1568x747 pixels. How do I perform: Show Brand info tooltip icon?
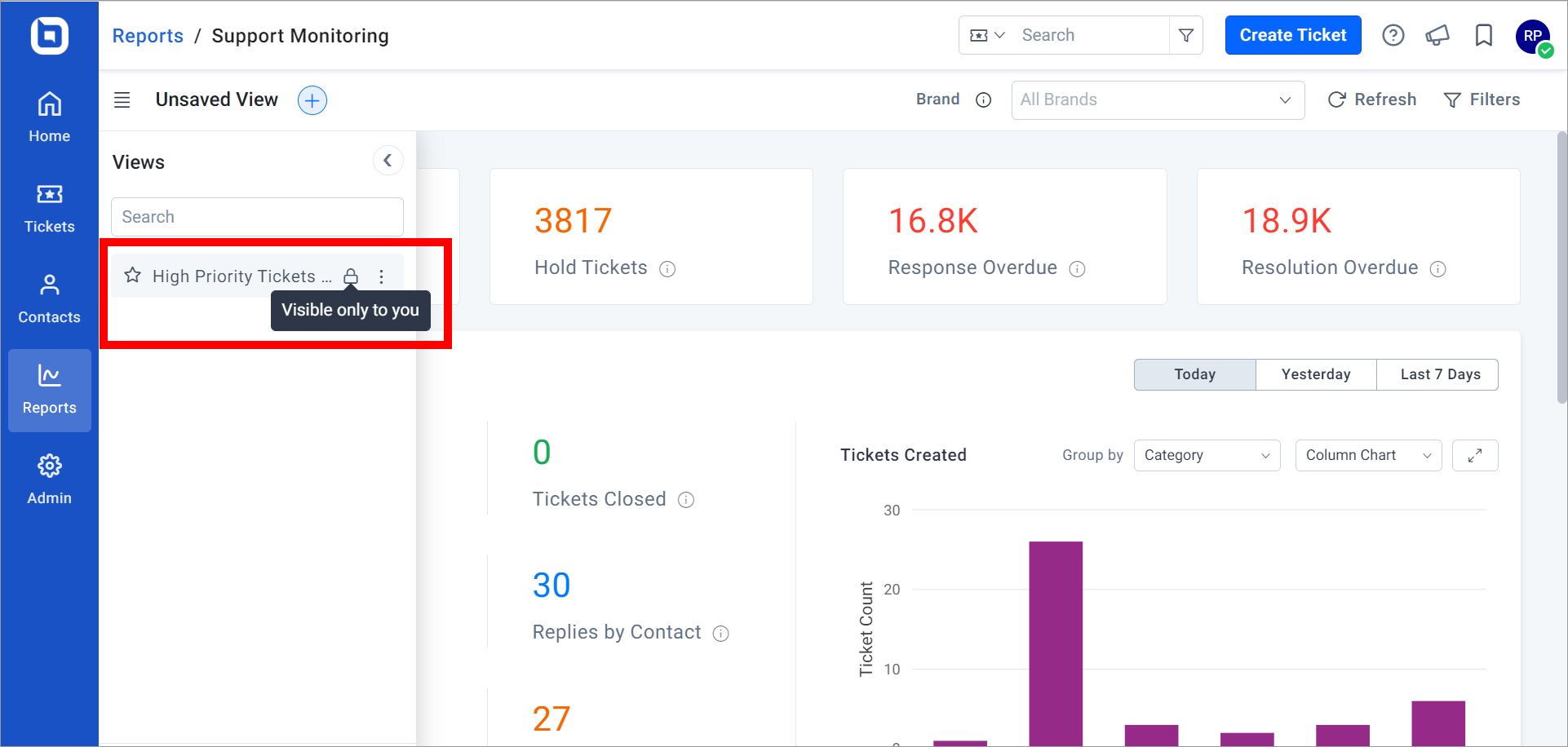(984, 99)
